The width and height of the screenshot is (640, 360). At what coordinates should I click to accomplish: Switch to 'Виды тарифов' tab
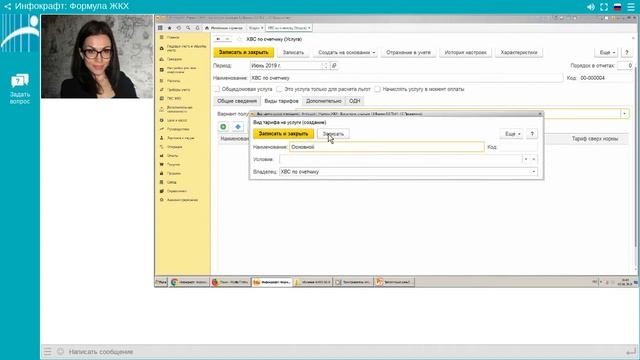(281, 101)
